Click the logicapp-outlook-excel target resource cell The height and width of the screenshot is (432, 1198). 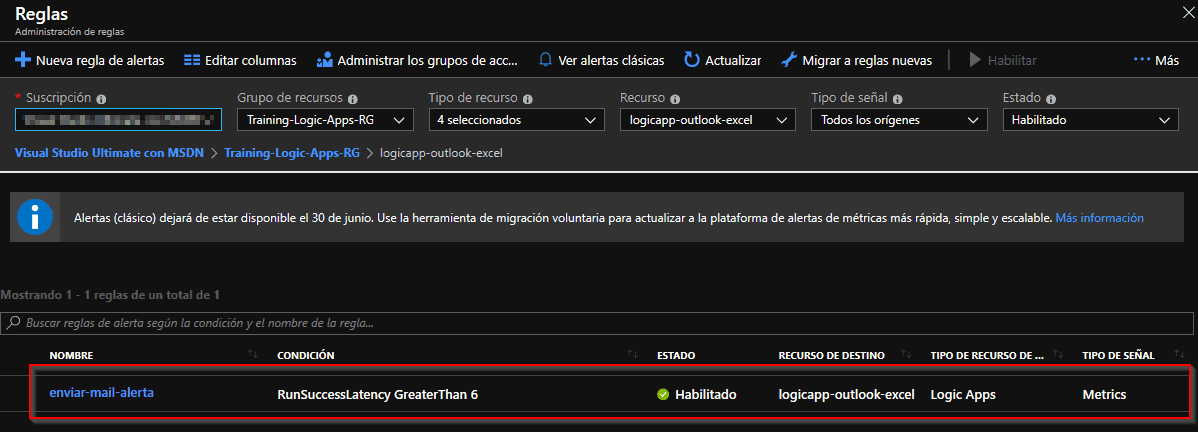pyautogui.click(x=847, y=395)
